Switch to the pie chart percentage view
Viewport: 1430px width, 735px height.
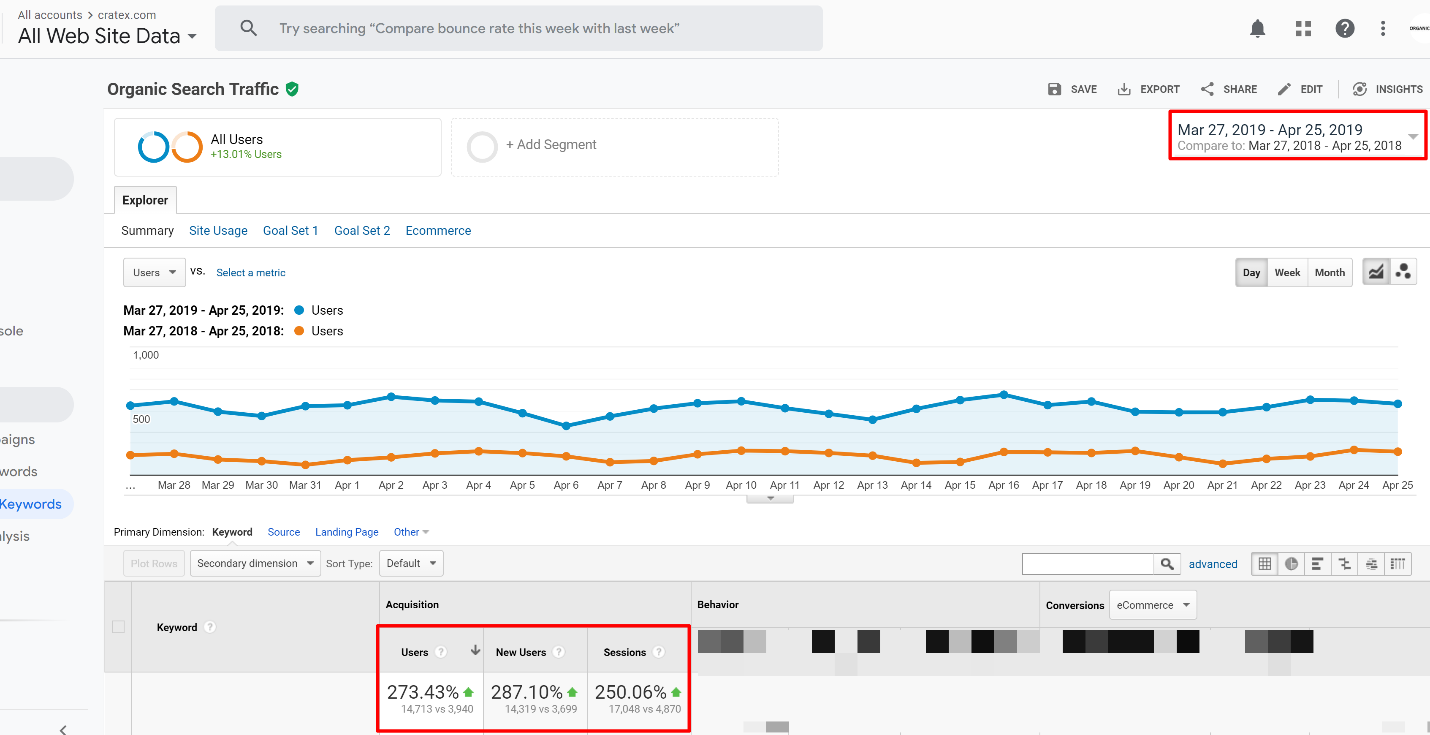coord(1292,564)
